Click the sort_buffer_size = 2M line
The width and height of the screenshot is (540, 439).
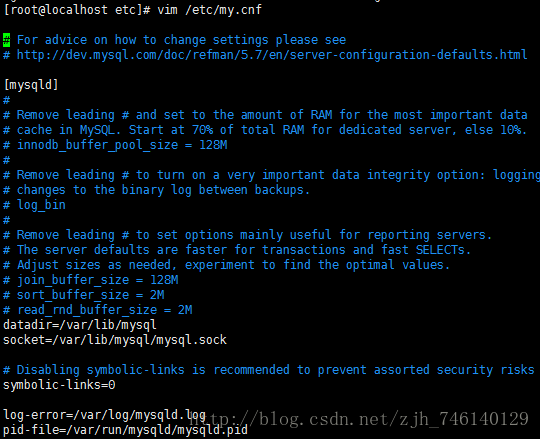(x=84, y=295)
